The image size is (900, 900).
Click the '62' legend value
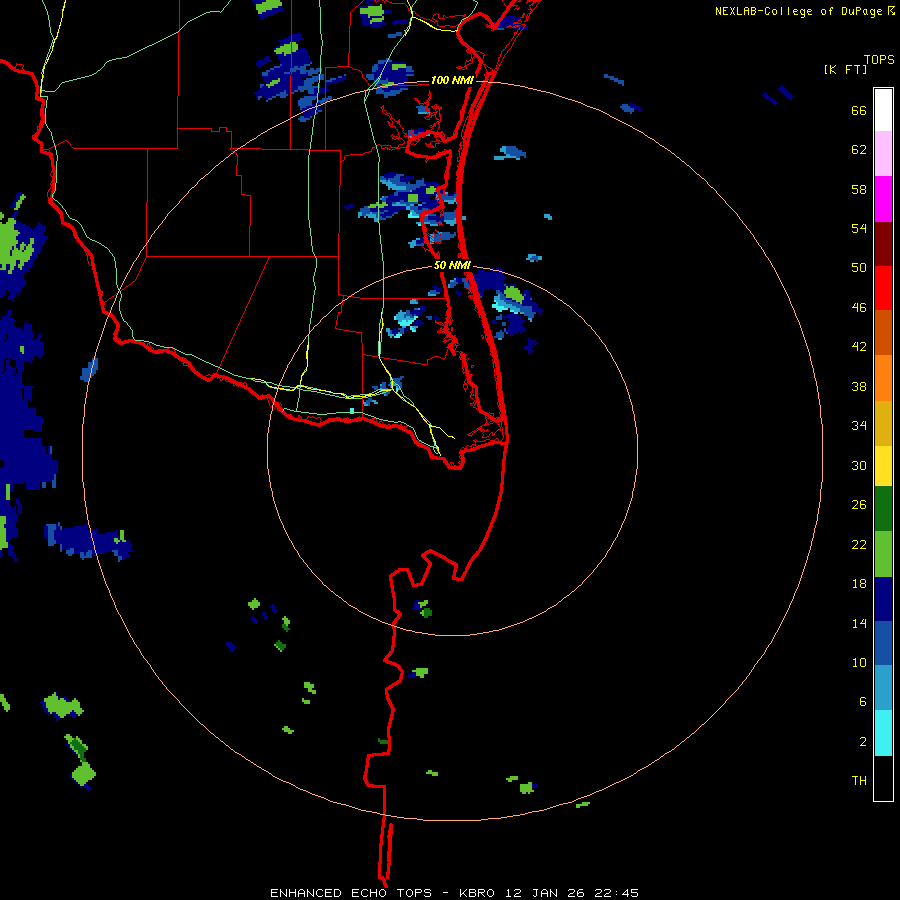coord(859,150)
